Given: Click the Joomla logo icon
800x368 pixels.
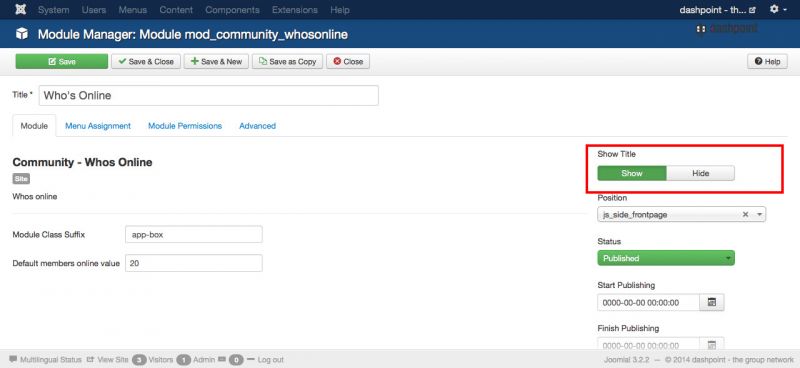Looking at the screenshot, I should point(20,10).
